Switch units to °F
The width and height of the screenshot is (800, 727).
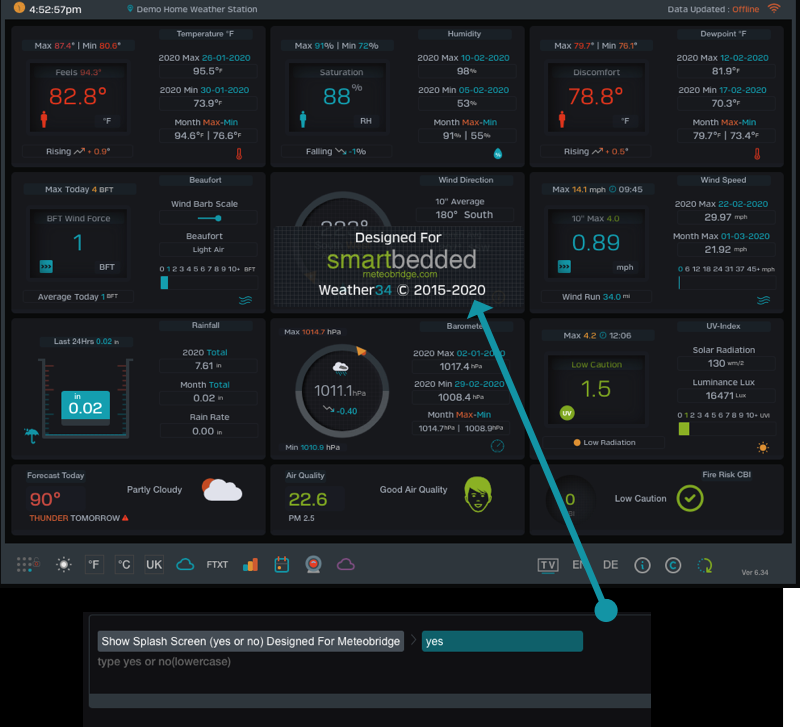[94, 565]
